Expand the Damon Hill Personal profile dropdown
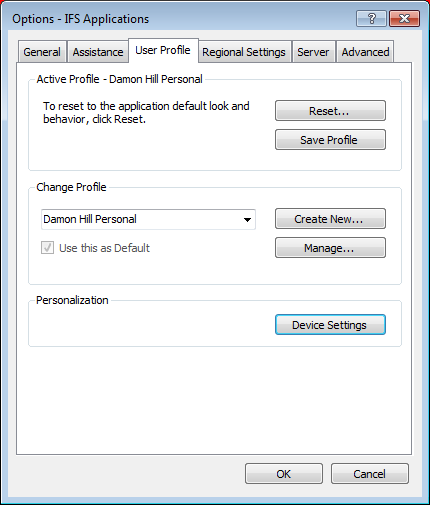 [148, 219]
